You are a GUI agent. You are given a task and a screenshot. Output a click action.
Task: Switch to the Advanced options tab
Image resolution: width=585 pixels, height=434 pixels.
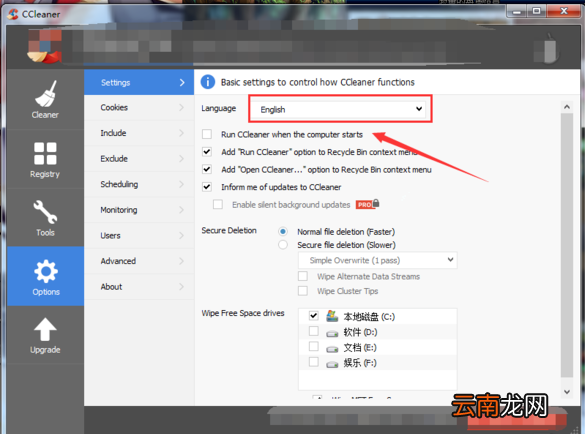139,261
